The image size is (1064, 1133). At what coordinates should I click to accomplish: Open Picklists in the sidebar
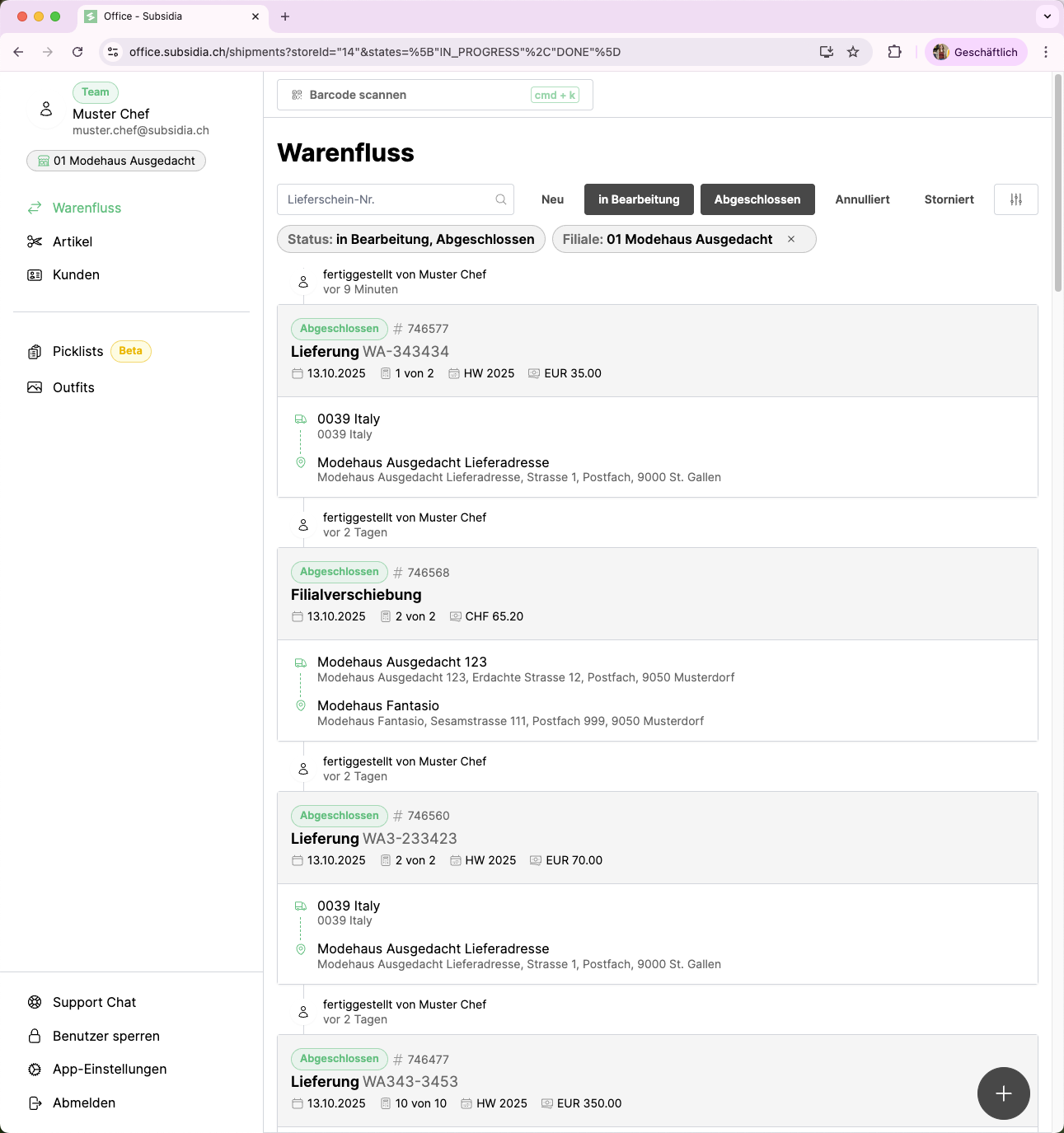pyautogui.click(x=78, y=351)
